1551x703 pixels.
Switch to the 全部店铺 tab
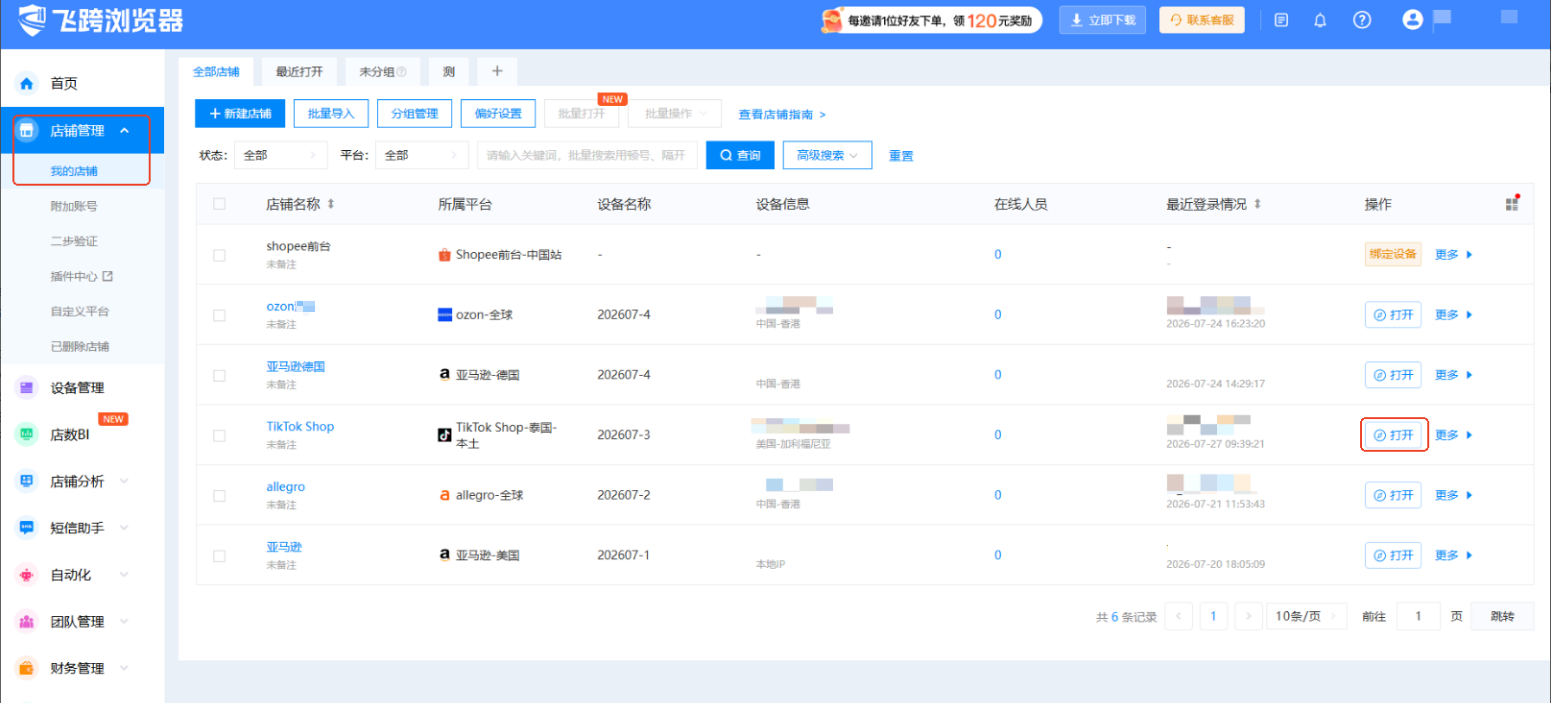point(216,72)
